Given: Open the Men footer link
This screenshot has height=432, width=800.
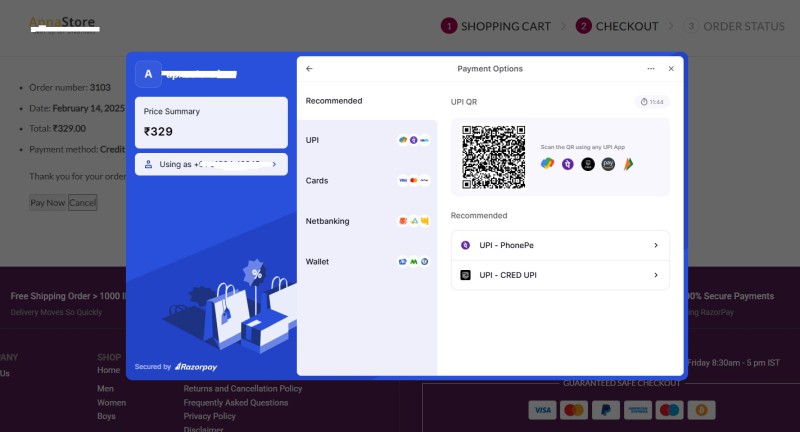Looking at the screenshot, I should click(105, 389).
